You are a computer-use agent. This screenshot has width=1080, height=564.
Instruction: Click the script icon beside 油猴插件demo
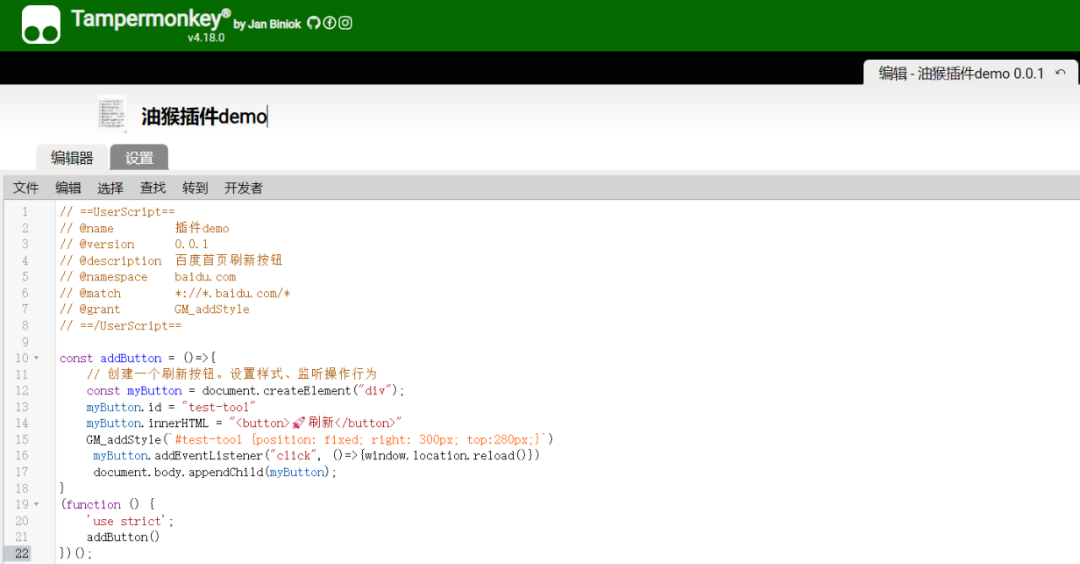coord(112,114)
